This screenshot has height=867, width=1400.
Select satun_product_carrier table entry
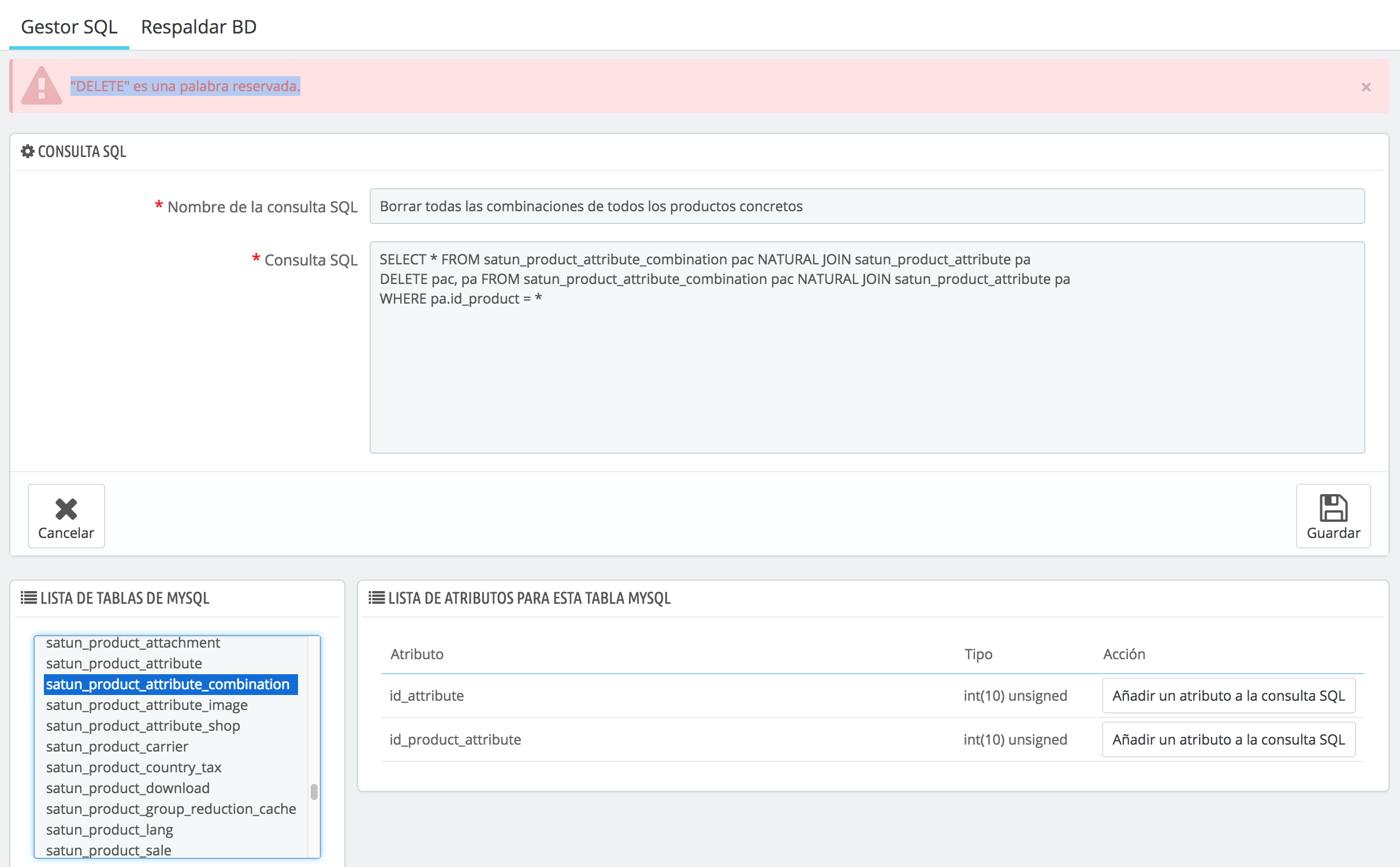coord(117,746)
